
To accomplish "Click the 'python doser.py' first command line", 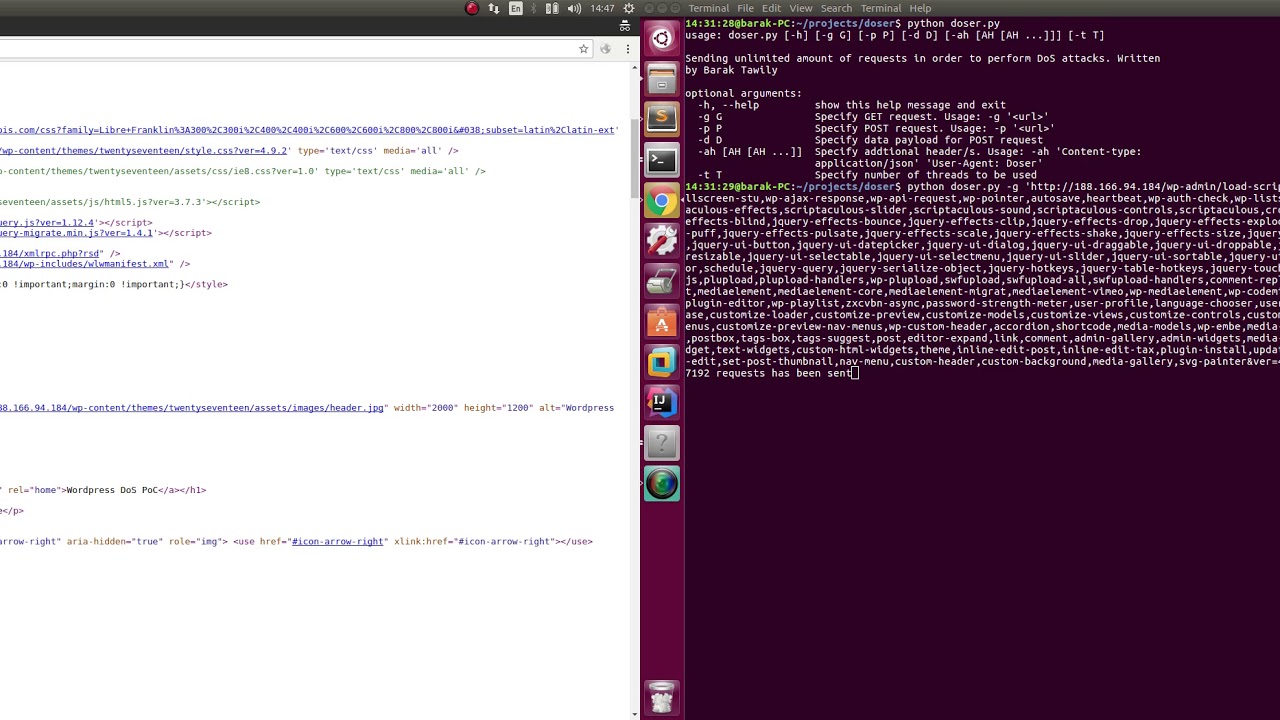I will click(x=953, y=23).
